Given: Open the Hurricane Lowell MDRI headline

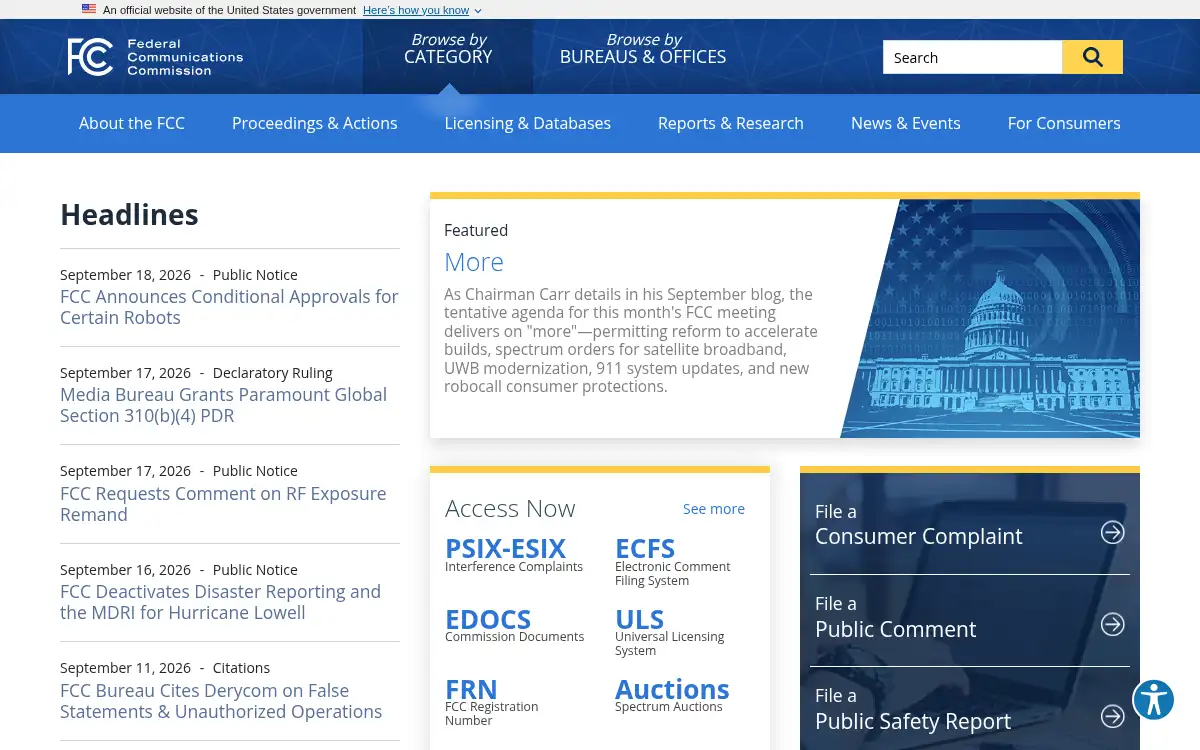Looking at the screenshot, I should pyautogui.click(x=220, y=602).
